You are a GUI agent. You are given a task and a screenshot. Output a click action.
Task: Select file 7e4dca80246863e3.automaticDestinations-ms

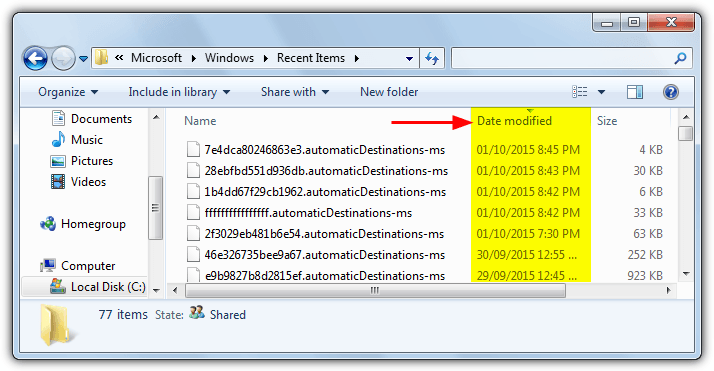325,150
